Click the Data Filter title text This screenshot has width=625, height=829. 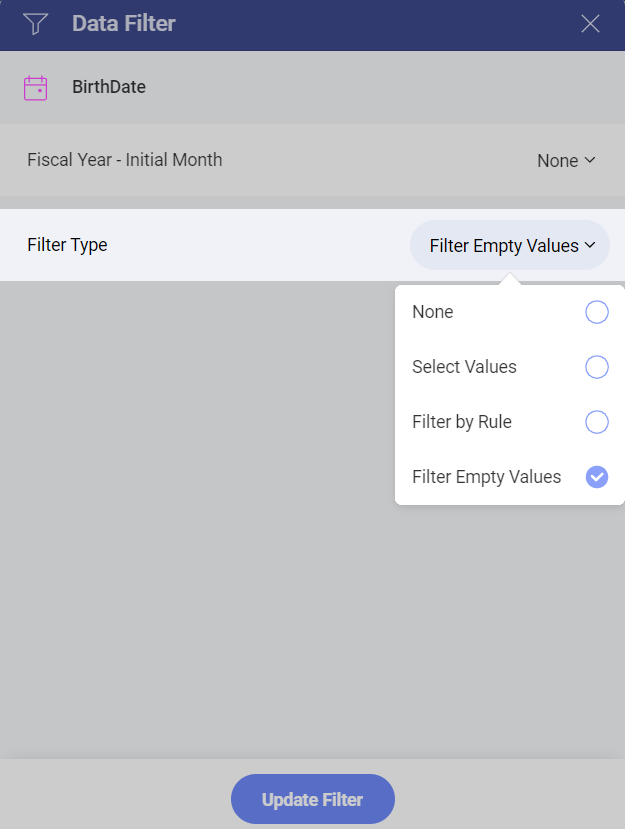coord(124,24)
